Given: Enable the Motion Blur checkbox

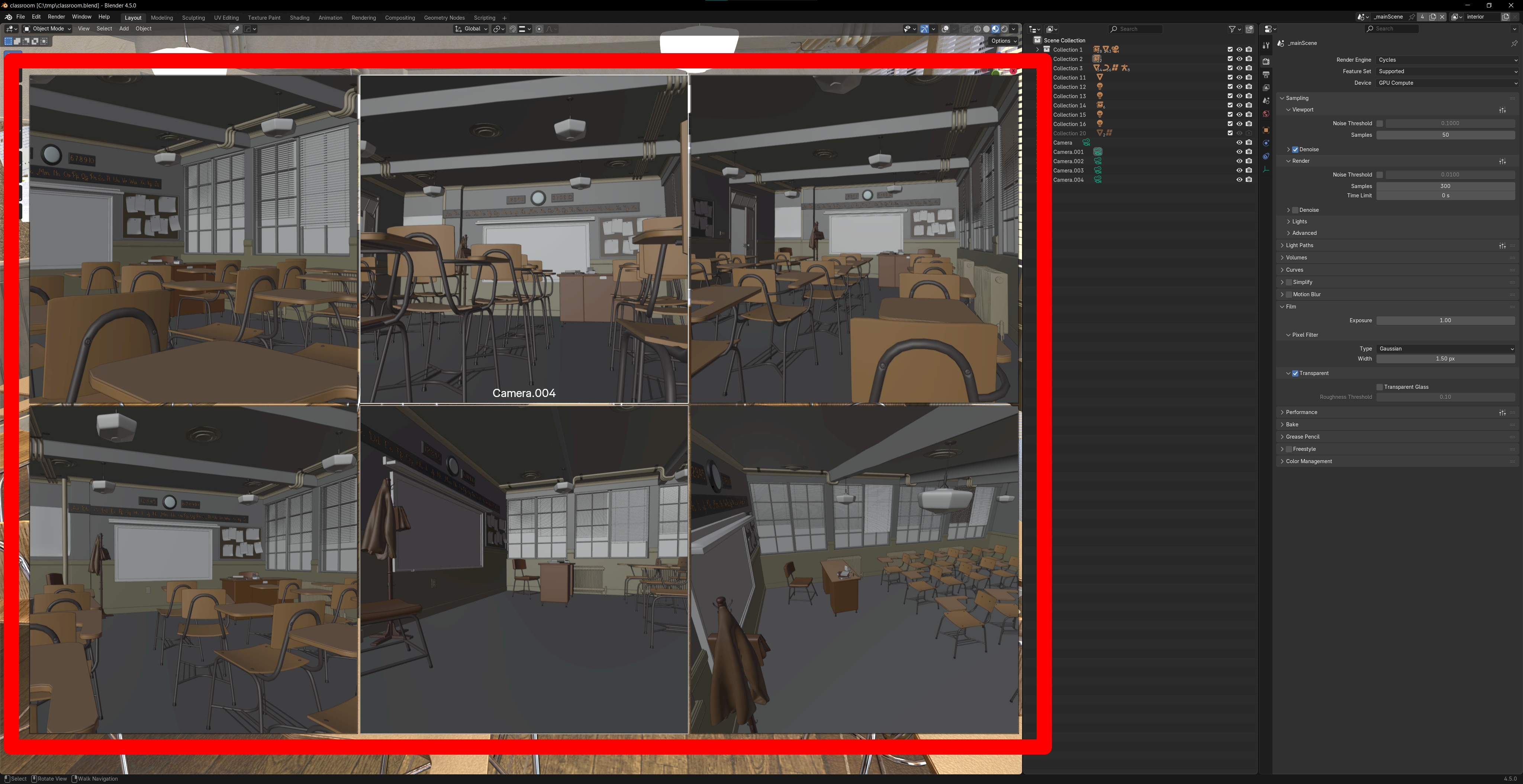Looking at the screenshot, I should click(1289, 294).
